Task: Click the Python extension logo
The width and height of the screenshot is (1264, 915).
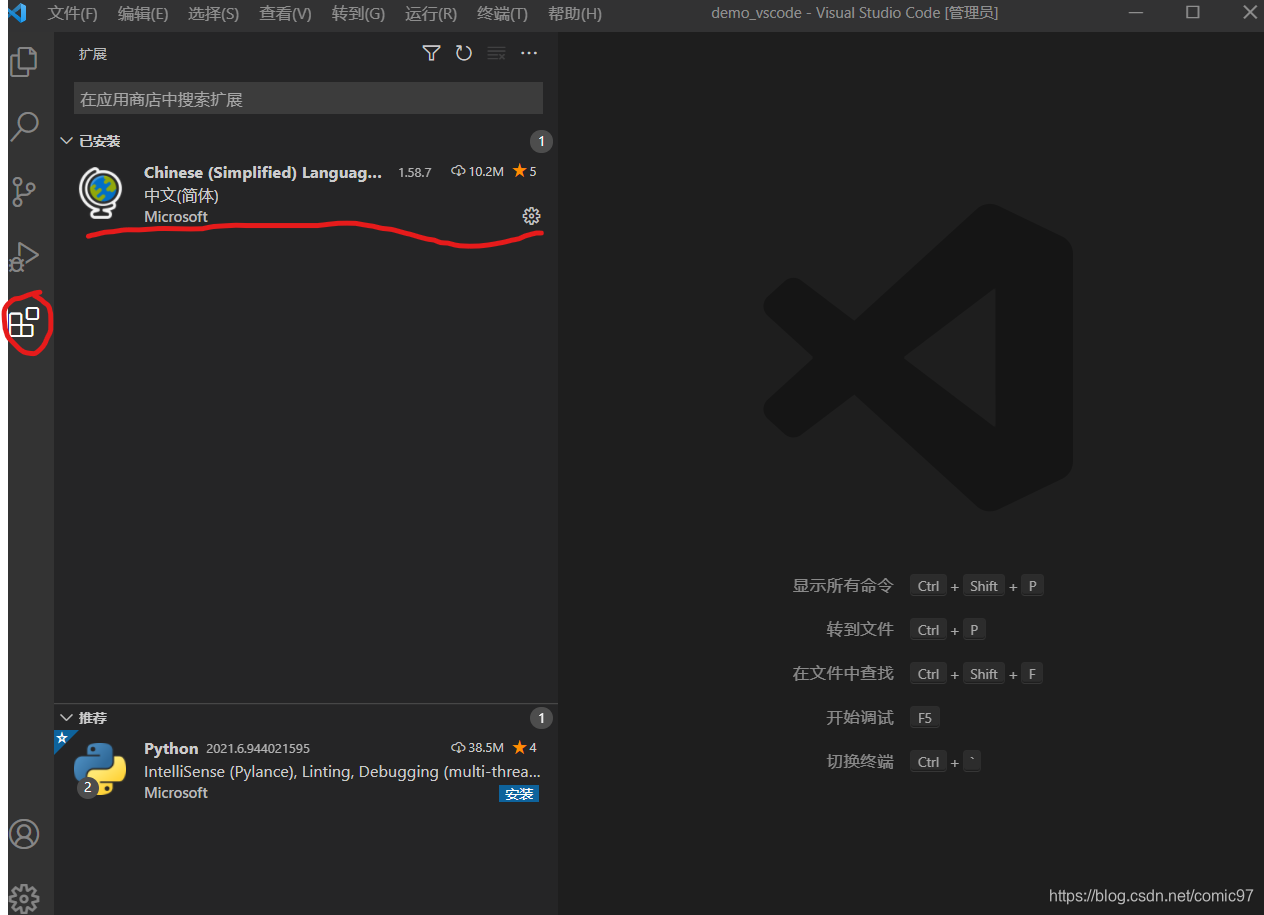Action: [x=100, y=768]
